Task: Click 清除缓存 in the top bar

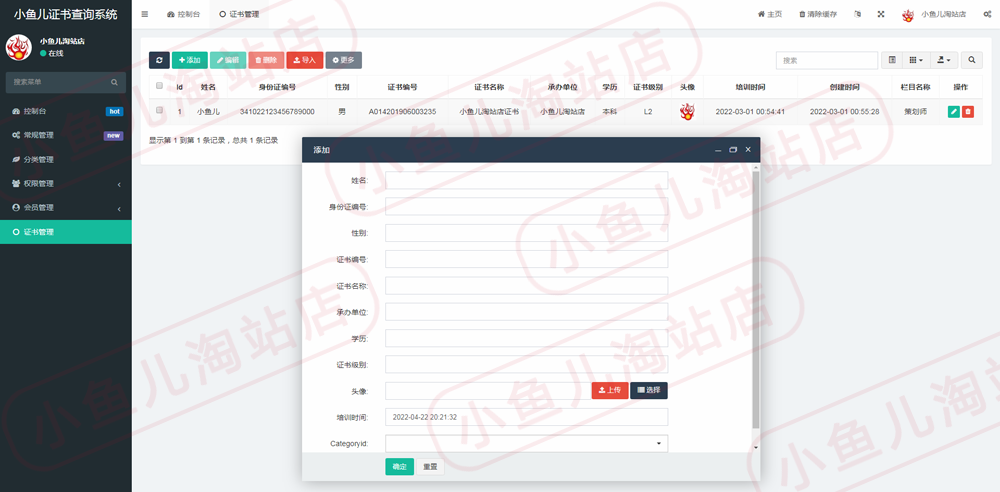Action: click(x=818, y=14)
